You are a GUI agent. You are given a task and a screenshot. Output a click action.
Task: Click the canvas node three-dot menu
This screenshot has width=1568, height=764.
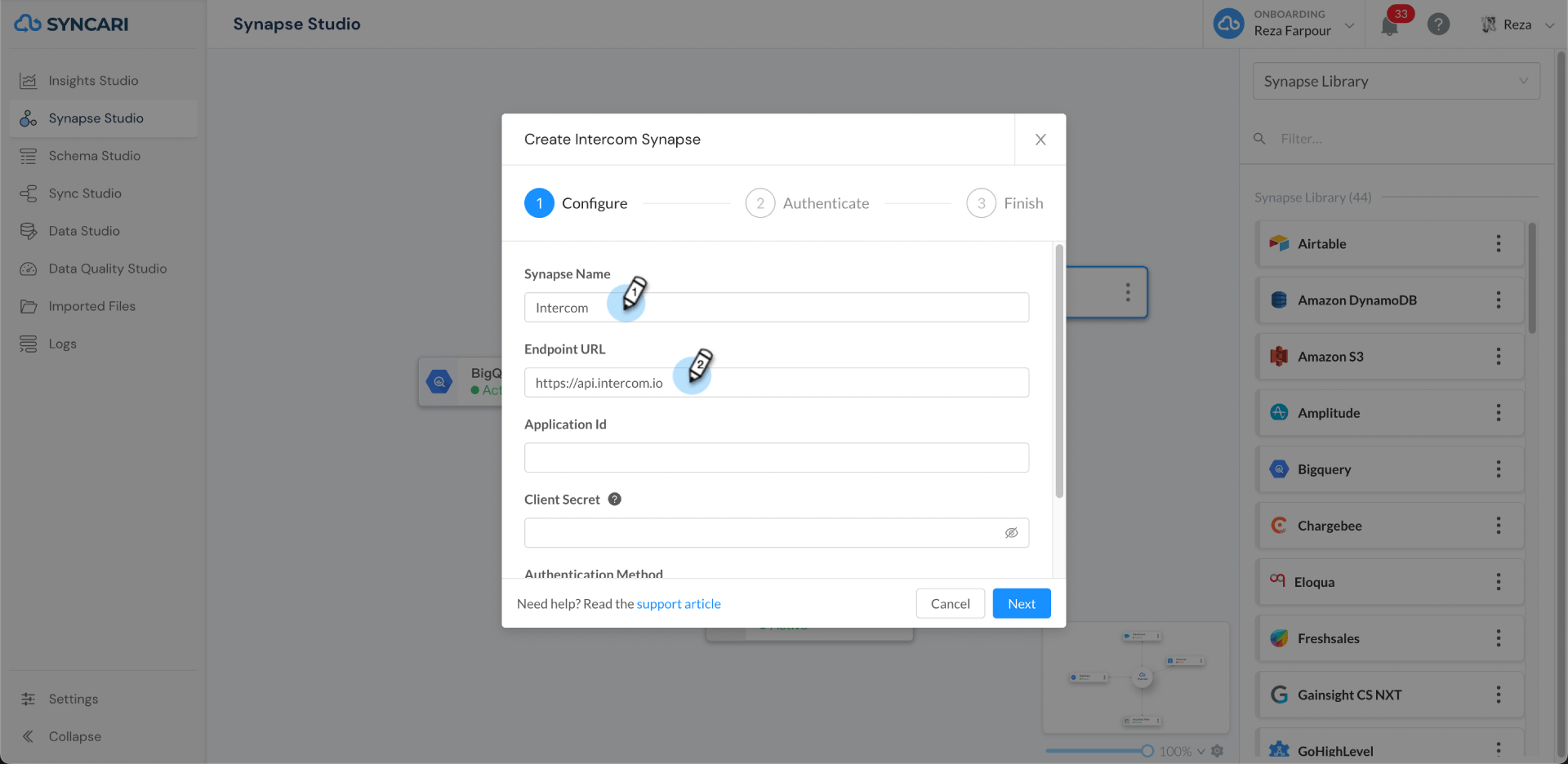click(1128, 292)
